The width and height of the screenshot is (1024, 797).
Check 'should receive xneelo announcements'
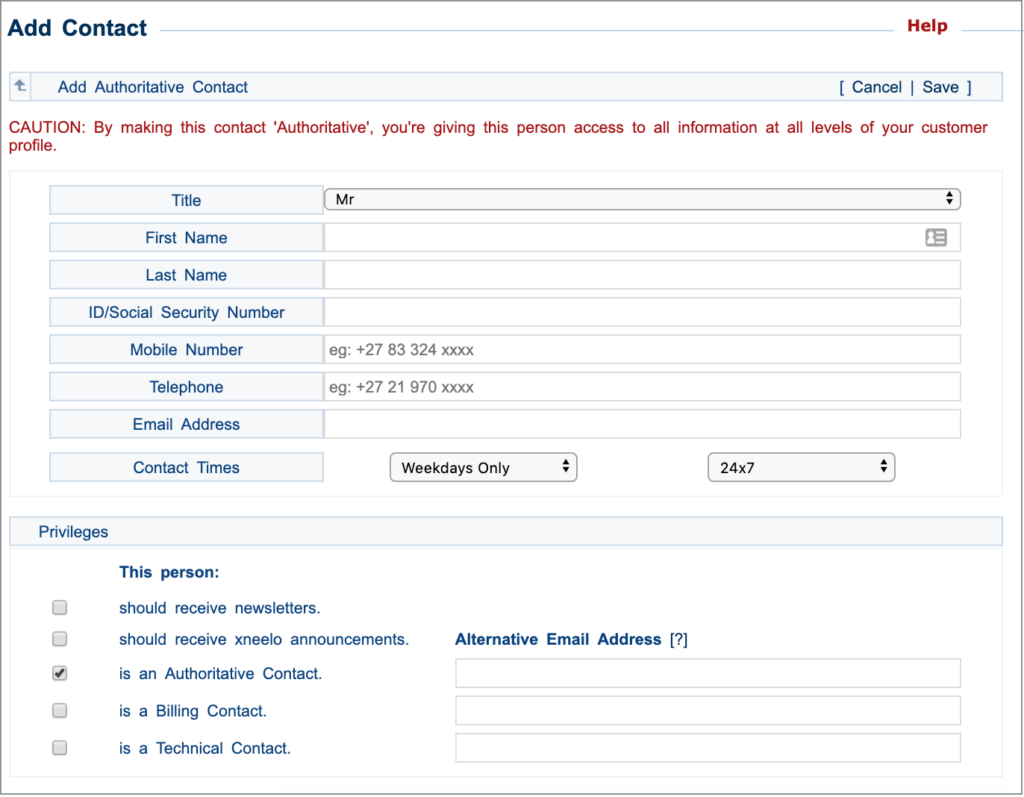tap(59, 639)
